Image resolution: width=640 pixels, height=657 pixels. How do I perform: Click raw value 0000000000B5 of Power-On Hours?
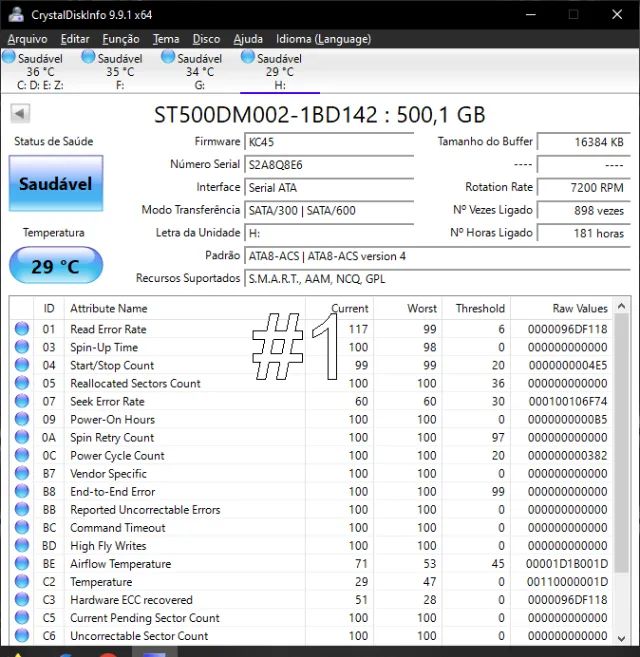(x=567, y=419)
